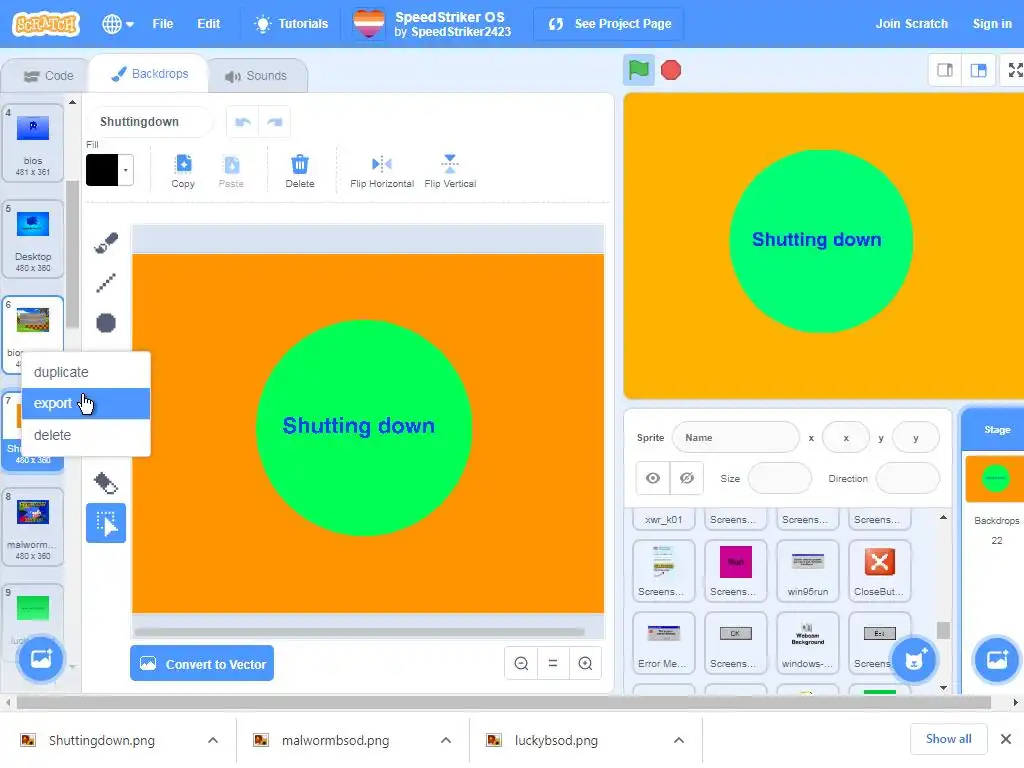Click the green flag to run

pyautogui.click(x=638, y=70)
